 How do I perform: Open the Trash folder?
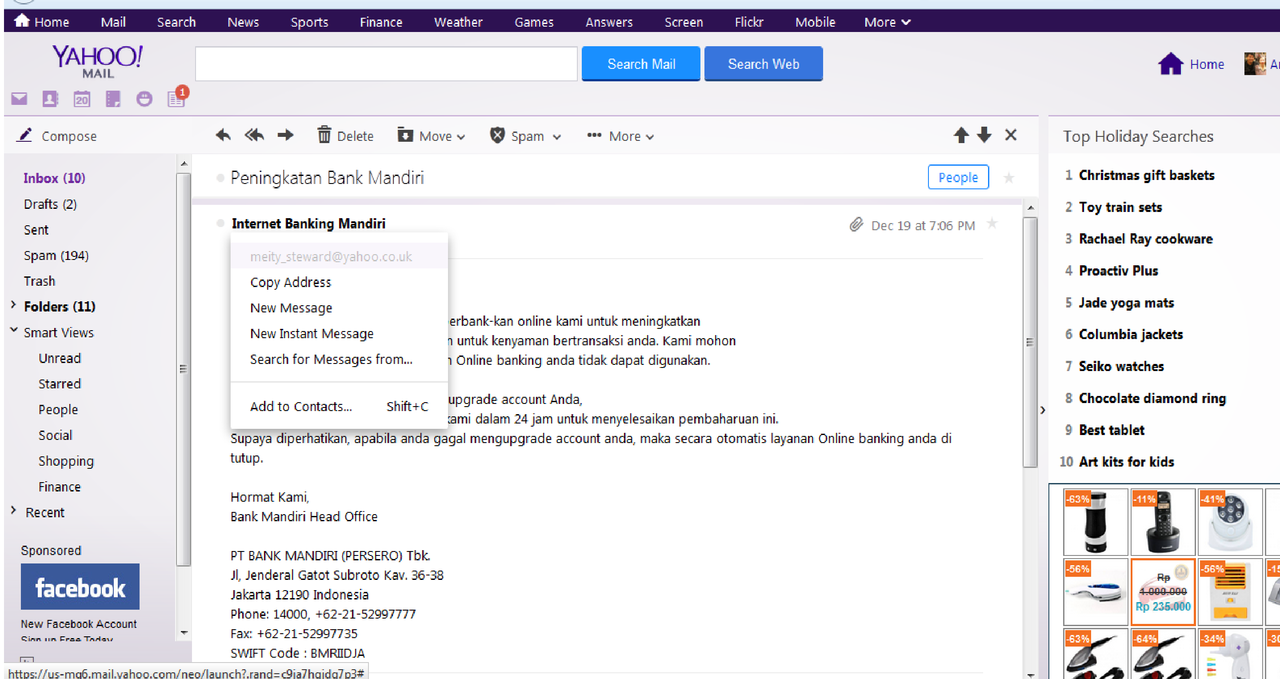point(40,281)
